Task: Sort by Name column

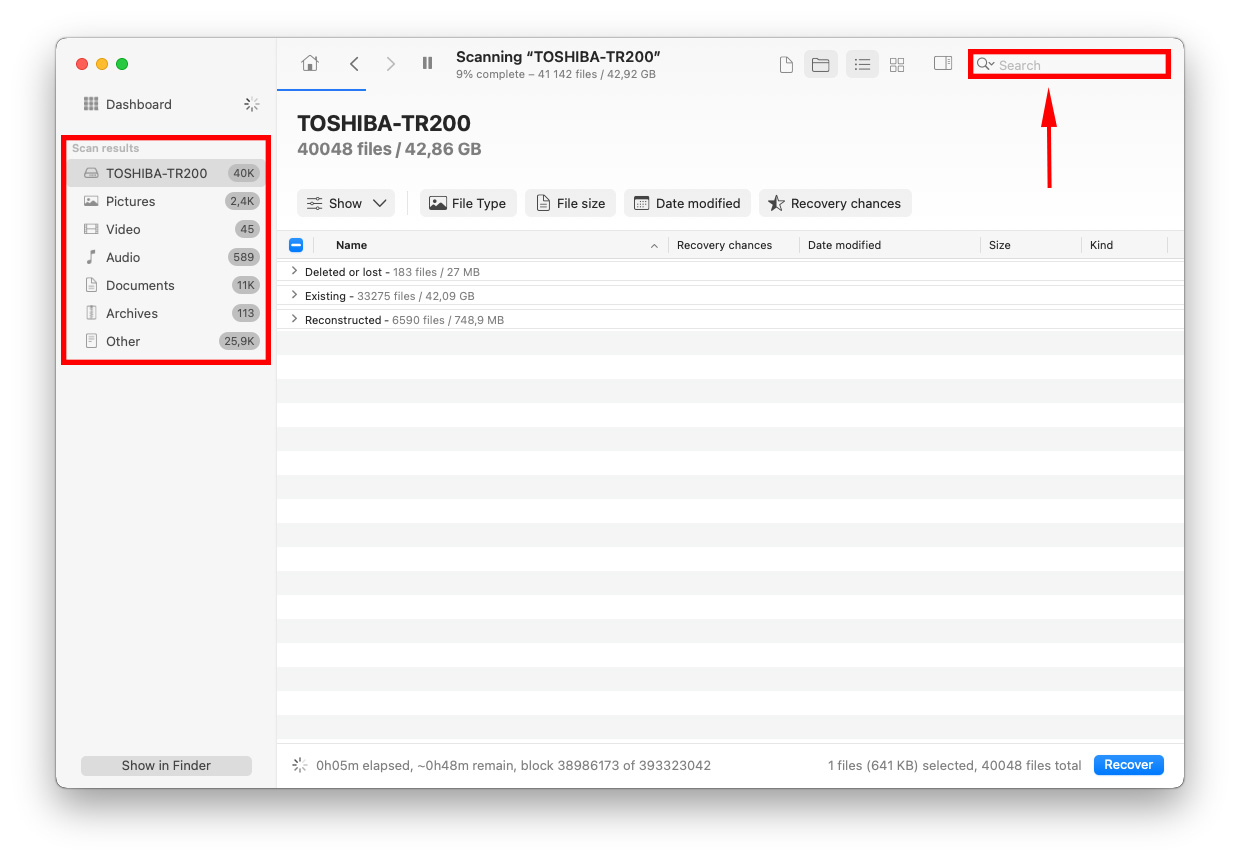Action: click(x=351, y=245)
